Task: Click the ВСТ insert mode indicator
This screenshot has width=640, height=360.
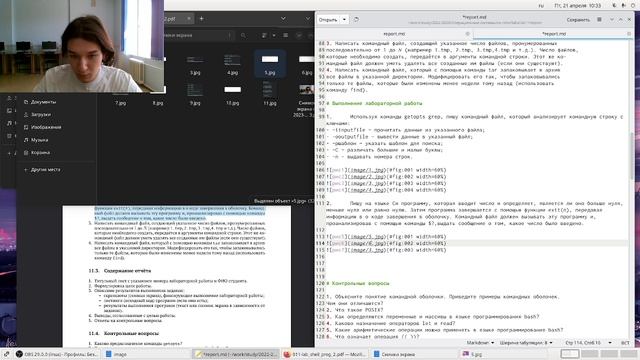Action: pos(625,343)
